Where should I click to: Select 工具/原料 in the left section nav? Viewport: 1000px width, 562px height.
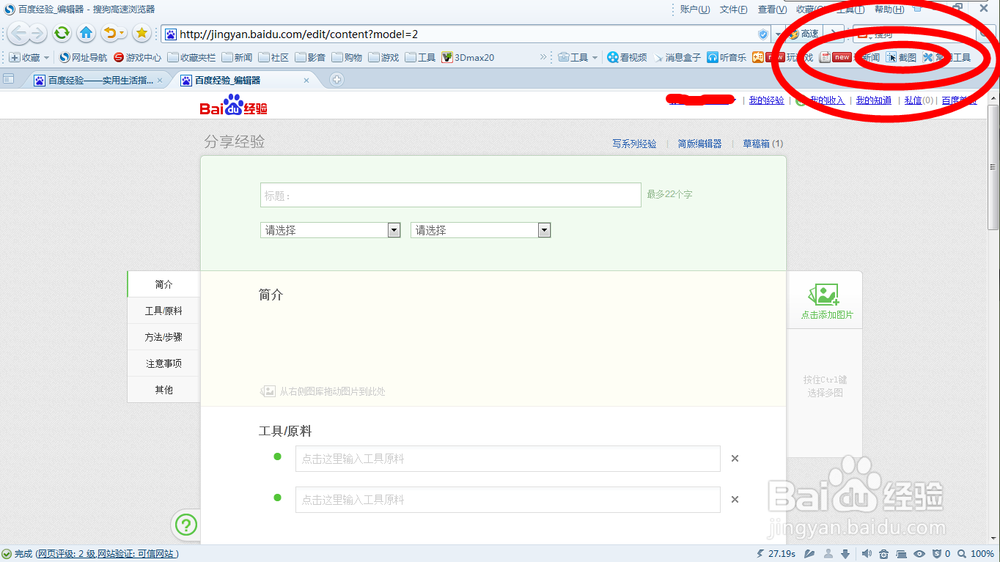(164, 311)
